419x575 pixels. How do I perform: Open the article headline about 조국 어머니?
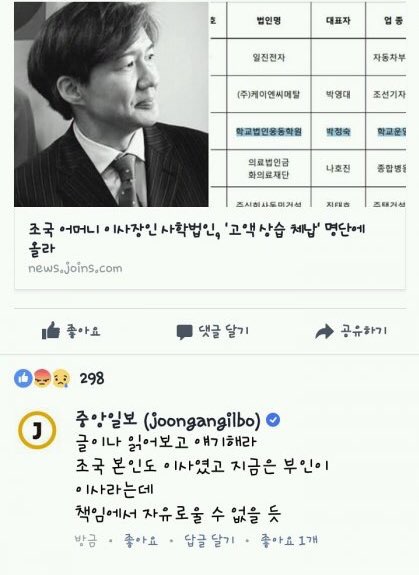[x=197, y=239]
